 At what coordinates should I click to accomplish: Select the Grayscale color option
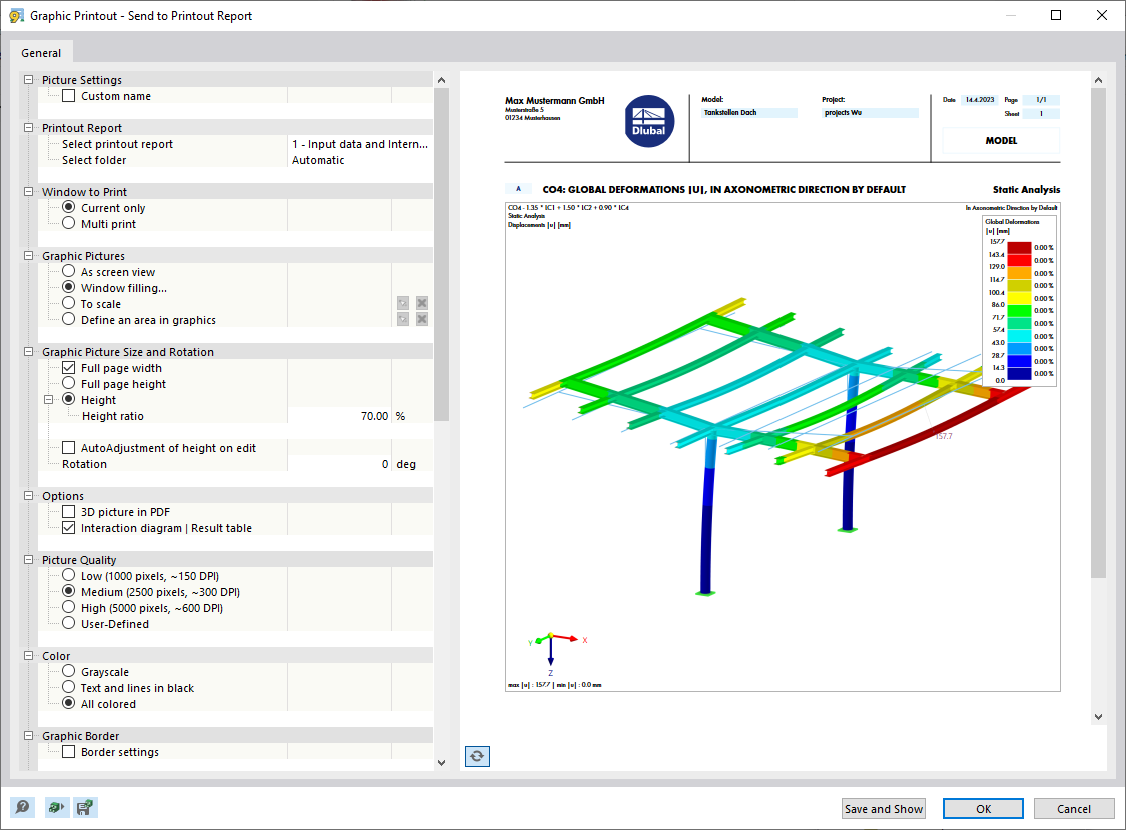[68, 671]
